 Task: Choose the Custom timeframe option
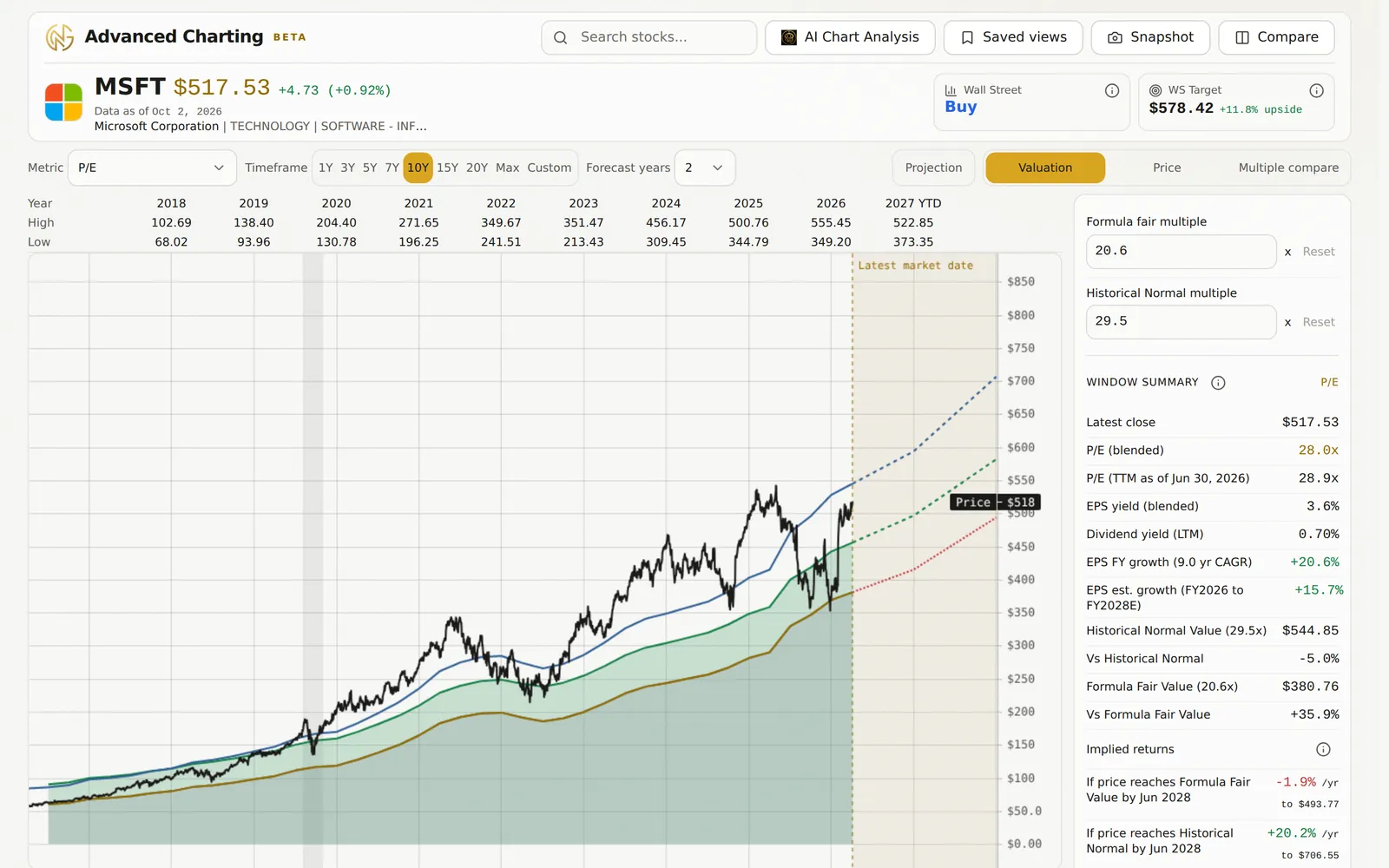[x=550, y=168]
